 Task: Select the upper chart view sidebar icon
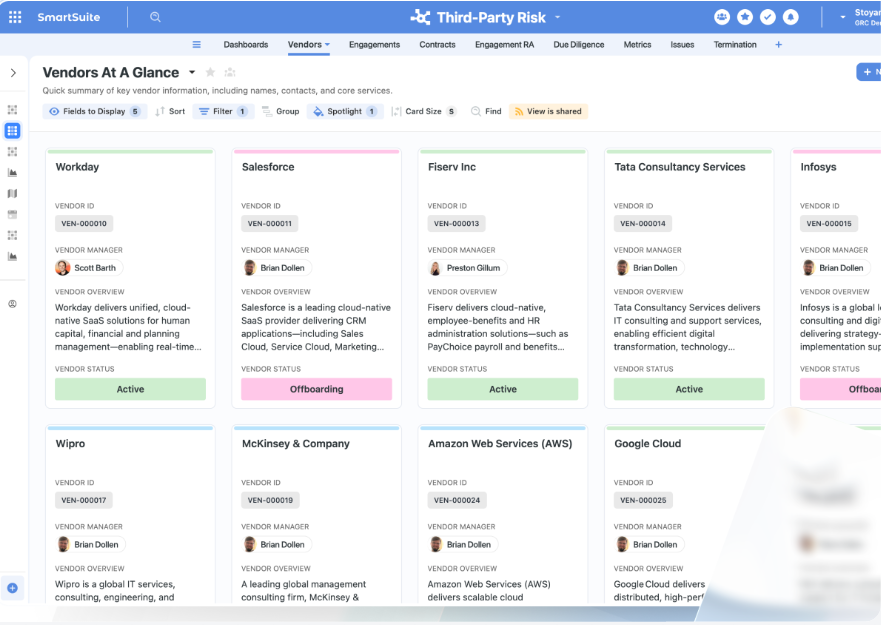(12, 173)
